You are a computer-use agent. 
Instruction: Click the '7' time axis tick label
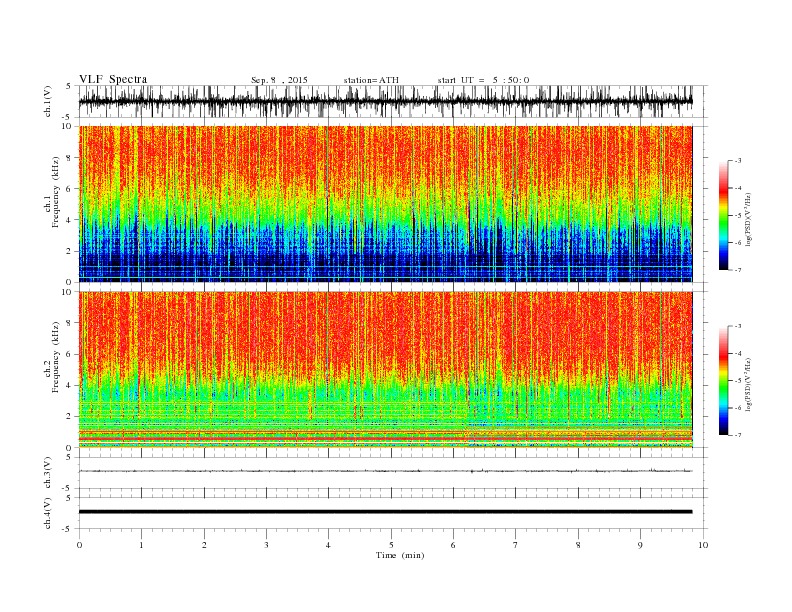pos(516,545)
